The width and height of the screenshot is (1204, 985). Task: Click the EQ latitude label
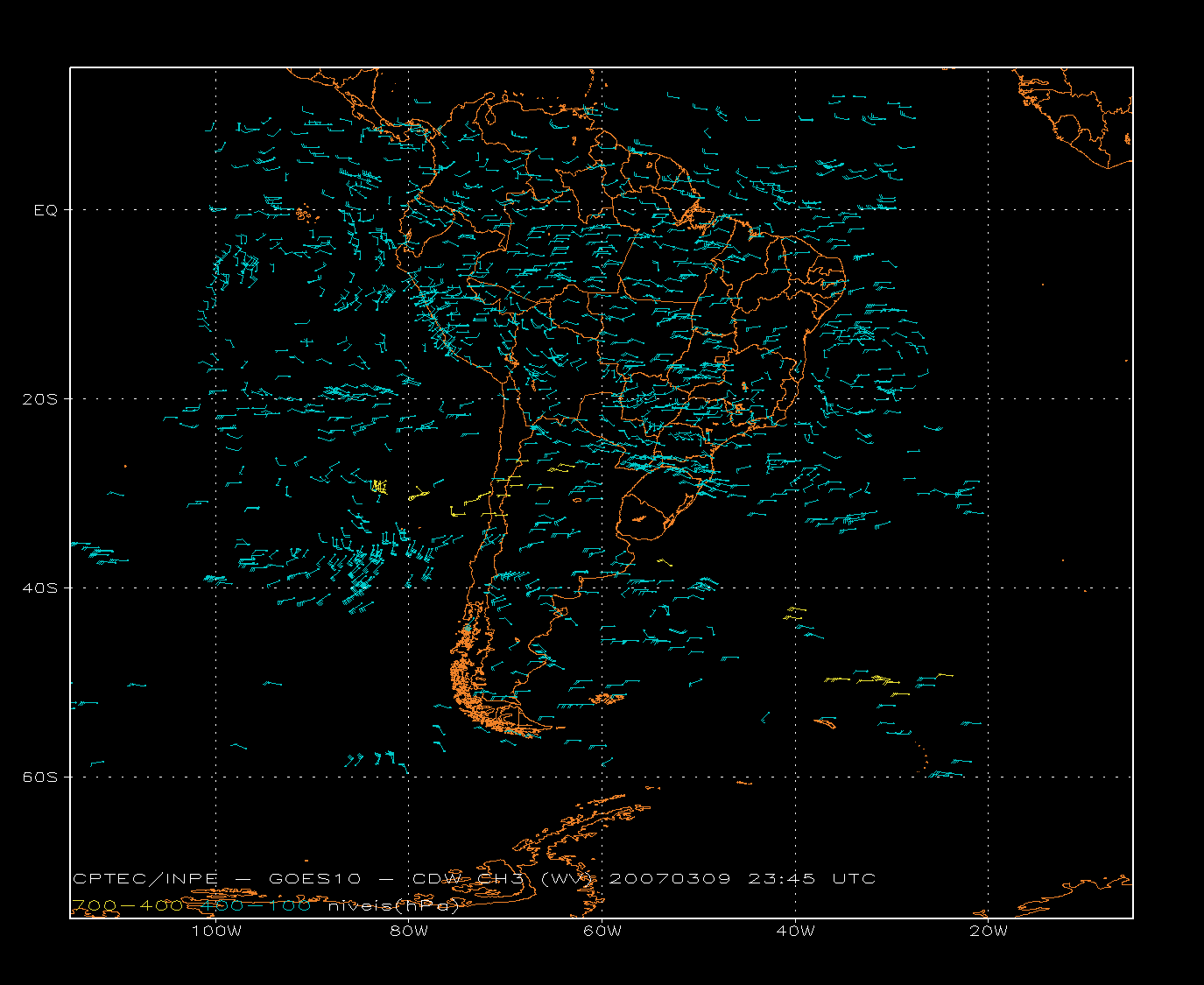[x=46, y=210]
